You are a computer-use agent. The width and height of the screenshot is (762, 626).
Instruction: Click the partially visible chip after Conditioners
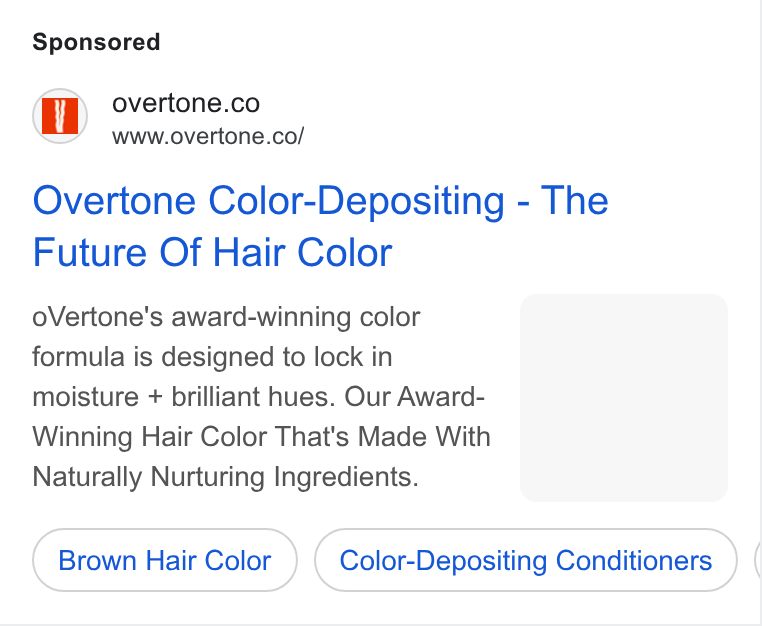758,560
